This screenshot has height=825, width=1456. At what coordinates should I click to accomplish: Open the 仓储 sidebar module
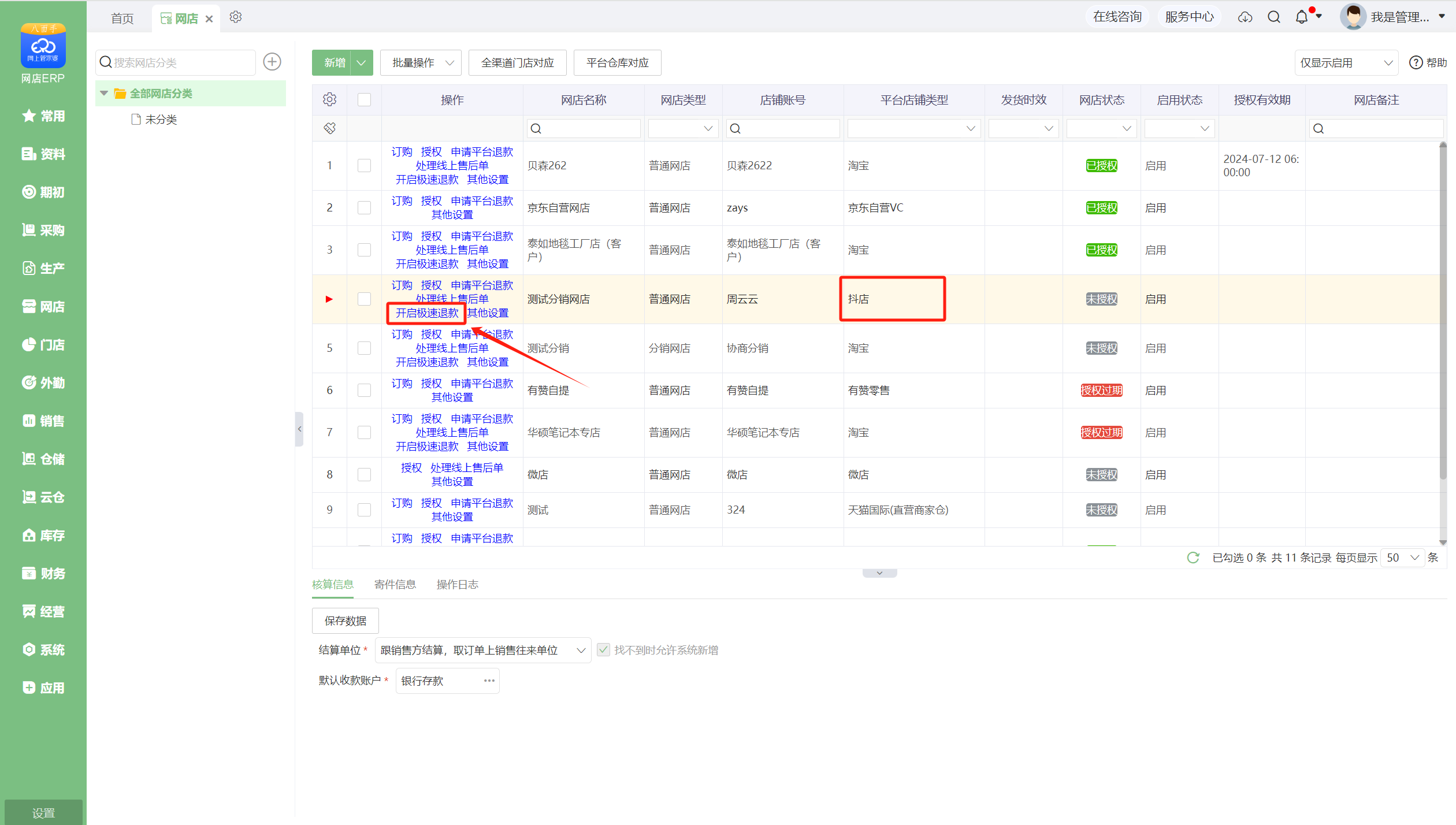43,459
